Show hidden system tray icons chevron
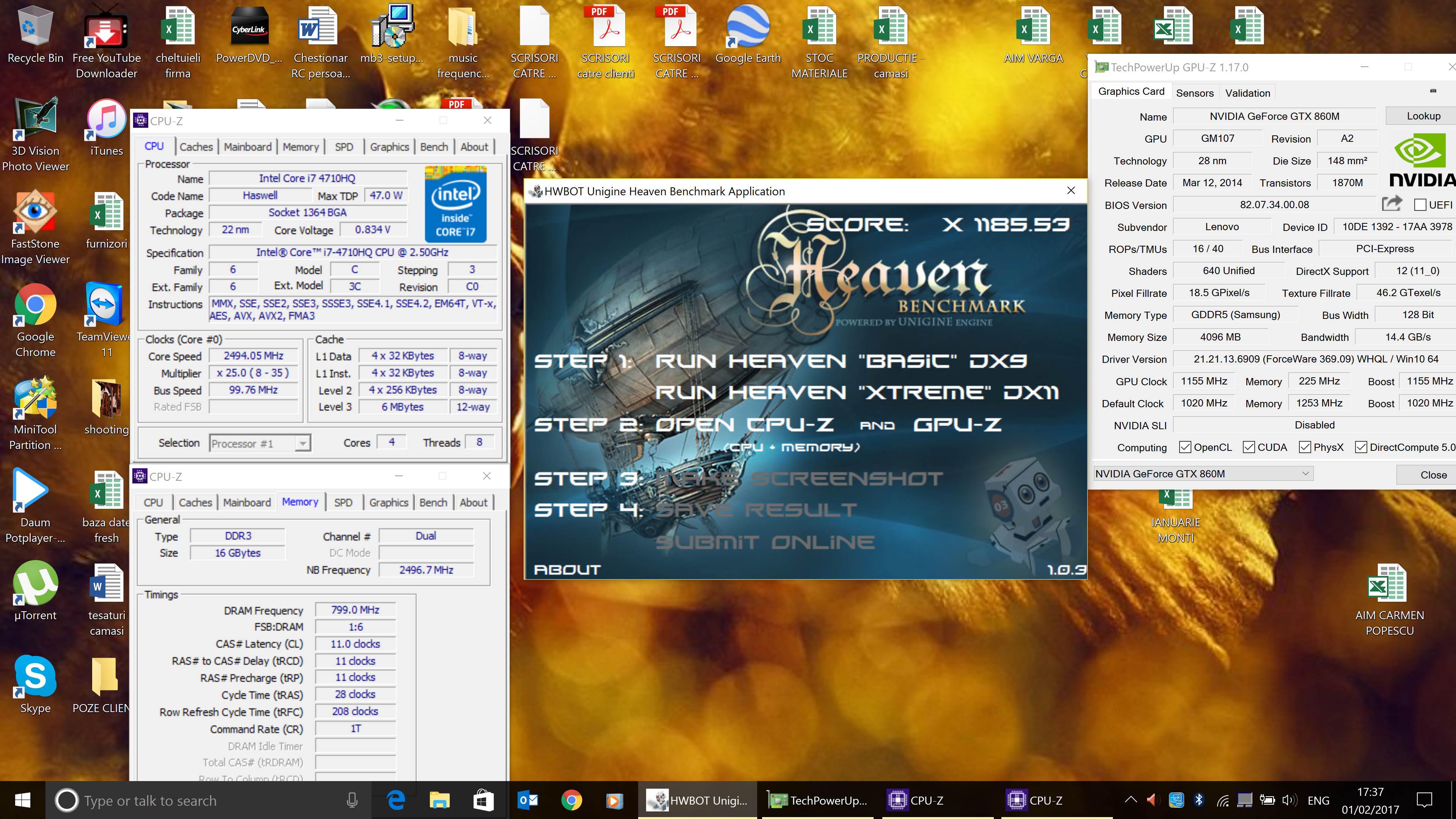 [x=1130, y=800]
